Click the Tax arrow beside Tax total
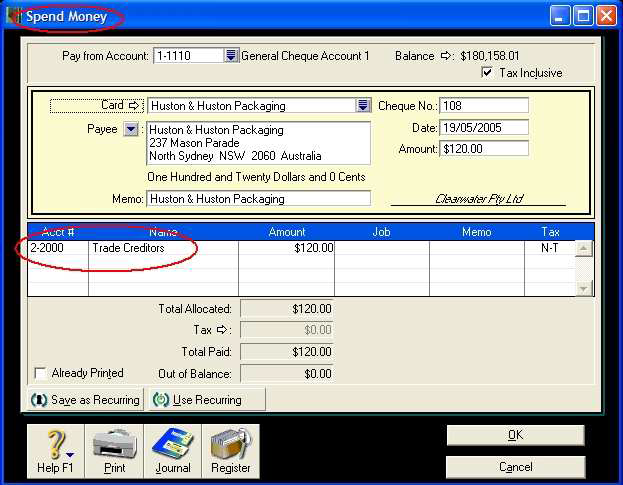 pos(222,330)
